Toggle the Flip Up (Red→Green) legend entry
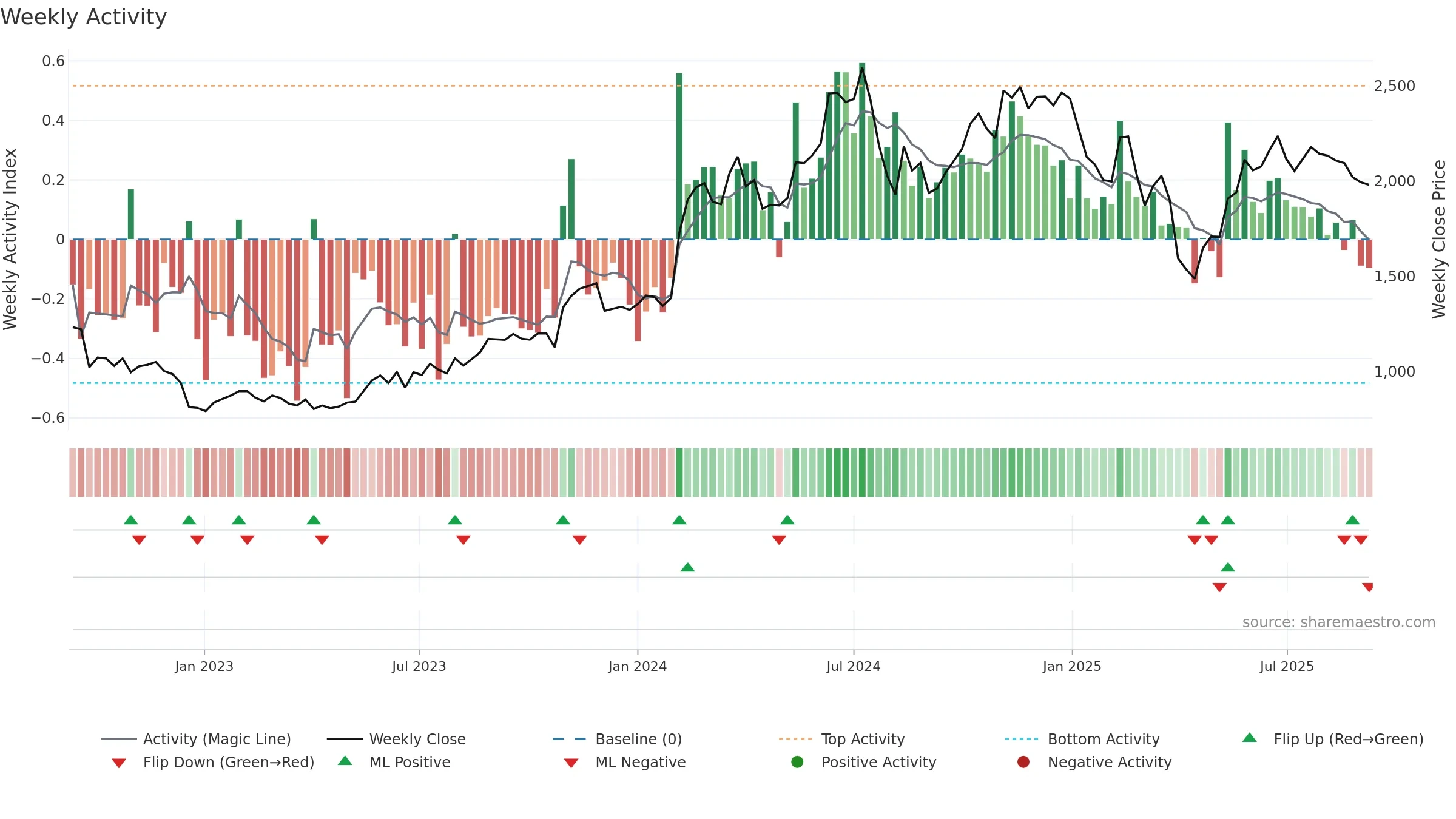The height and width of the screenshot is (819, 1456). click(1332, 739)
